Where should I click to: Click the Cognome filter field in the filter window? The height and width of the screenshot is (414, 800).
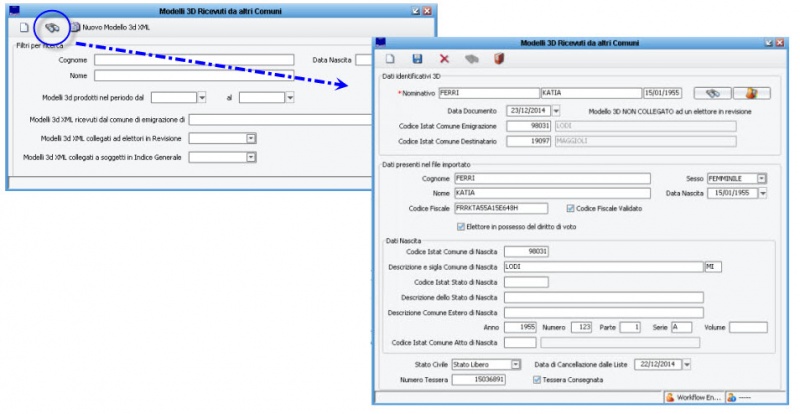194,60
